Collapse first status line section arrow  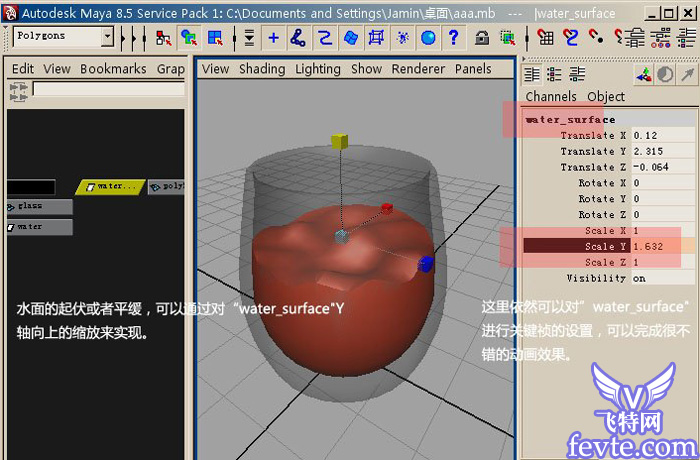pos(123,38)
